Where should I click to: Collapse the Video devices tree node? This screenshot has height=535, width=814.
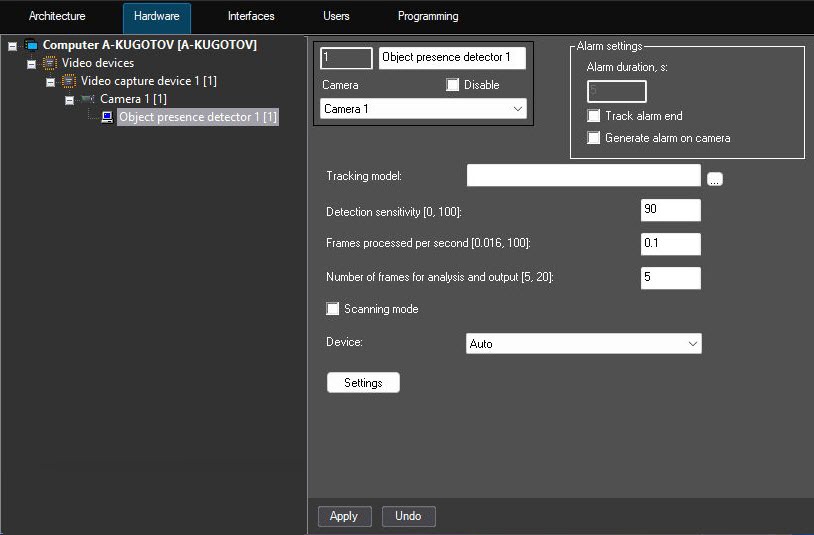[31, 64]
